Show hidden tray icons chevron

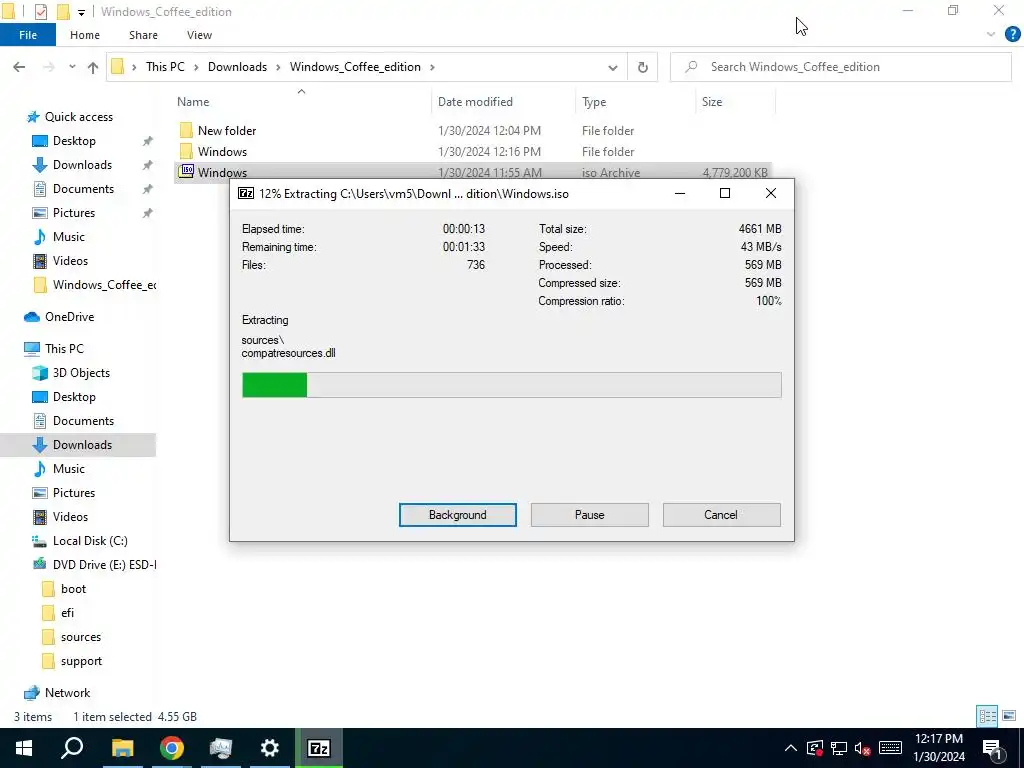click(790, 748)
